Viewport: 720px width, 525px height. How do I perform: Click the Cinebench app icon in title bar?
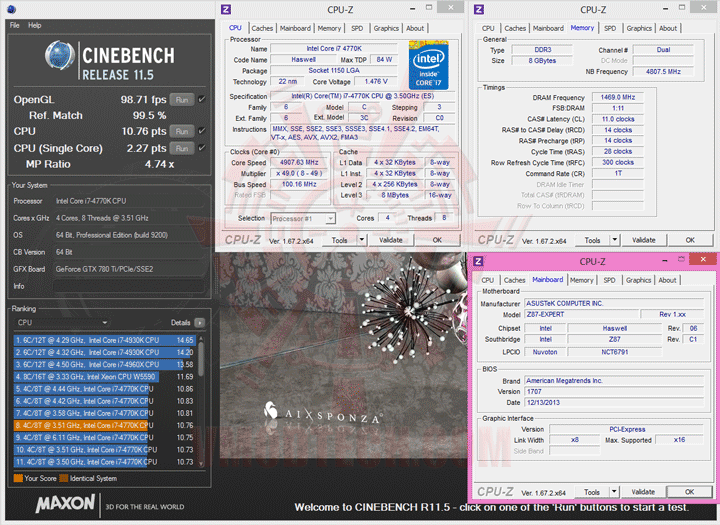[x=11, y=9]
